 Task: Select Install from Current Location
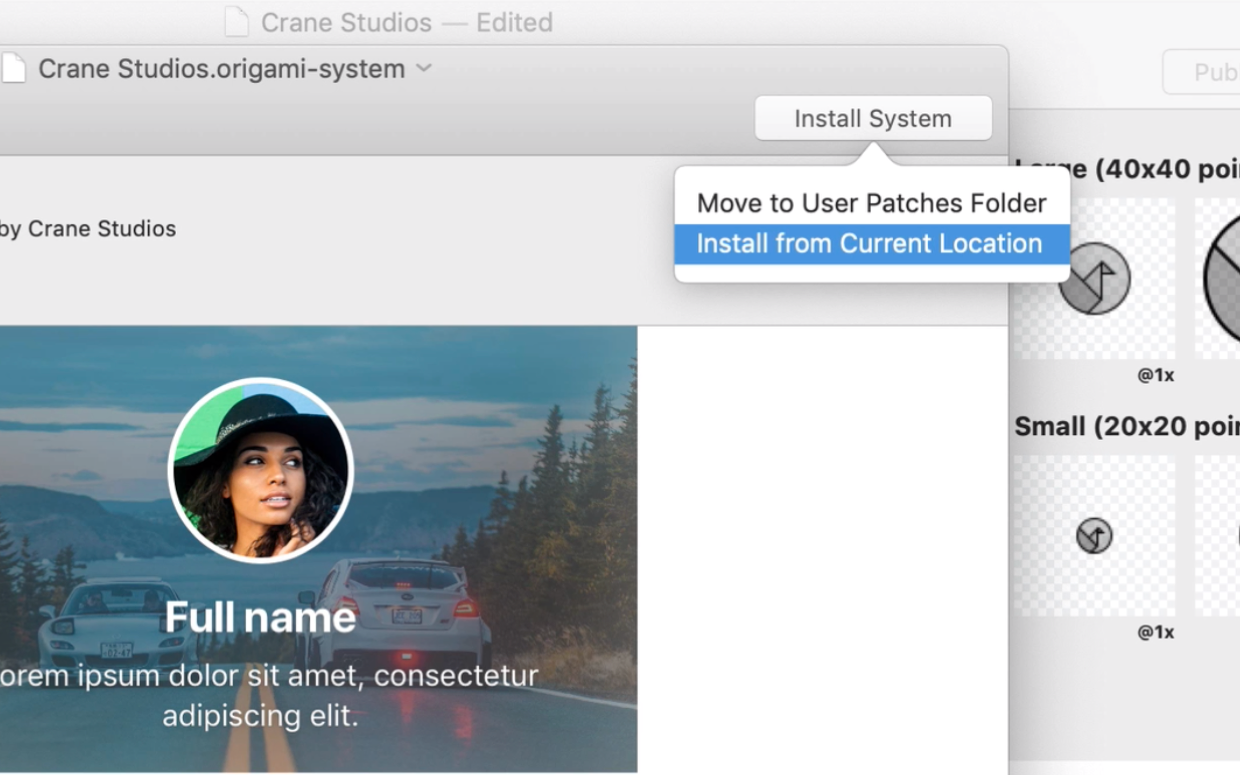pyautogui.click(x=872, y=243)
